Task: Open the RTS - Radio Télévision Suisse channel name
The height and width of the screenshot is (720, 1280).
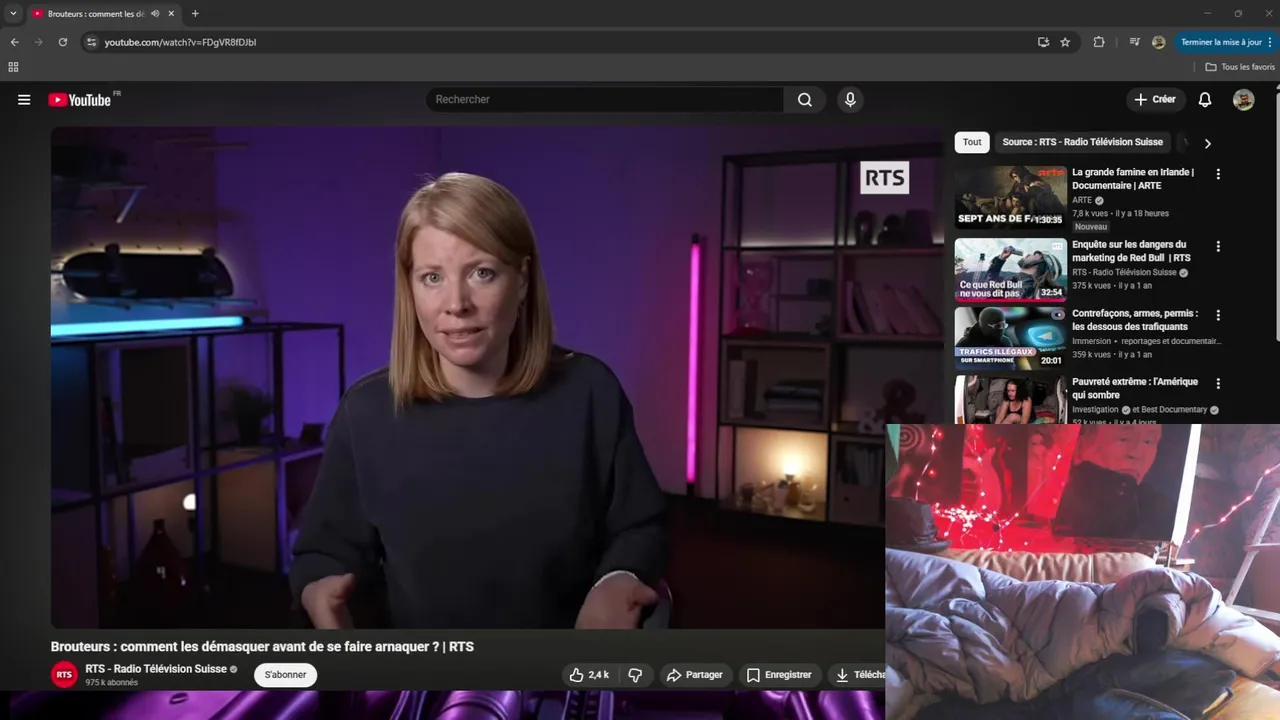Action: pyautogui.click(x=155, y=669)
